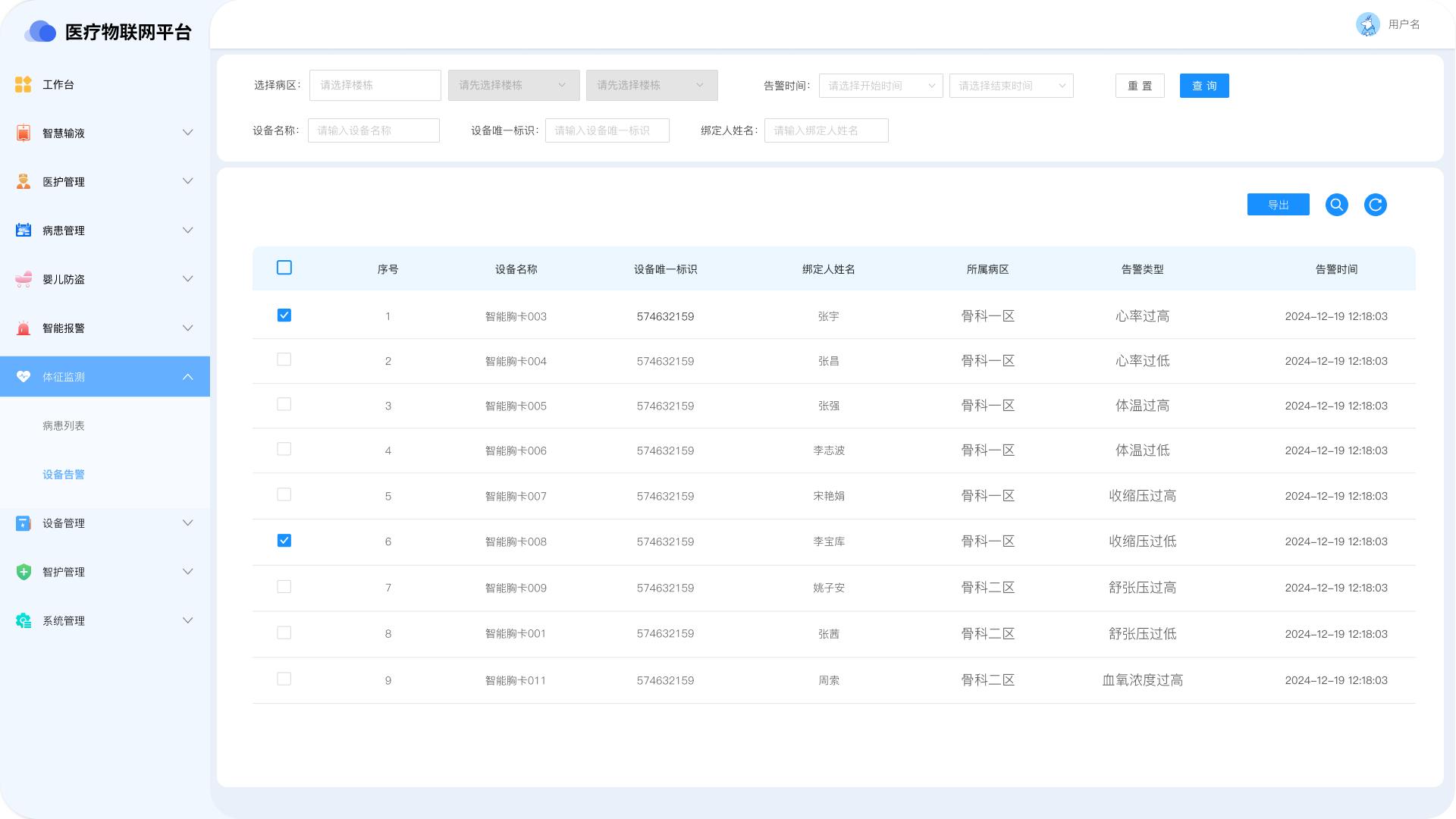Click the 智慧输液 infusion icon
Screen dimensions: 1456x819
[24, 133]
